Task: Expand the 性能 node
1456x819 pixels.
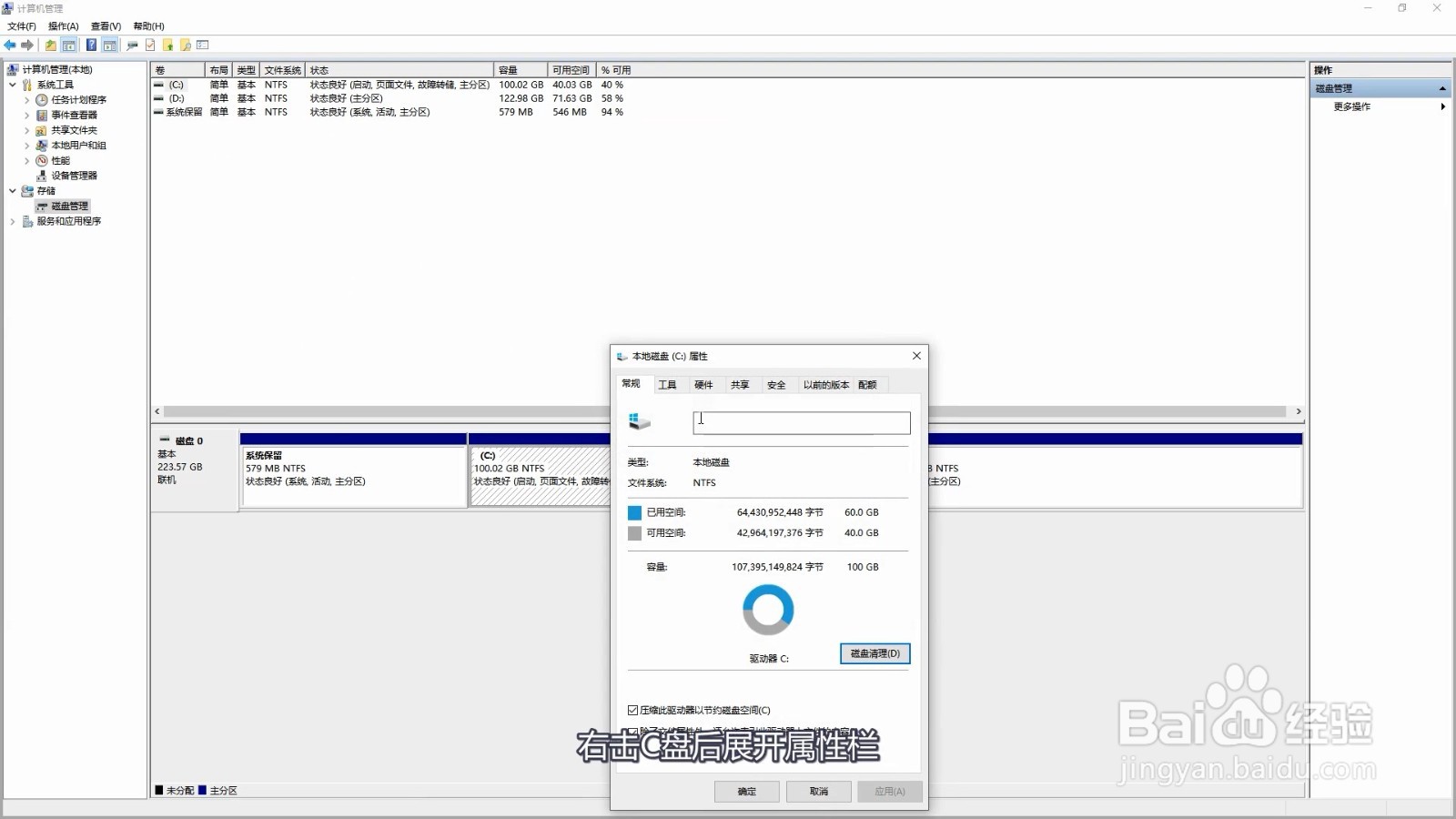Action: (x=26, y=160)
